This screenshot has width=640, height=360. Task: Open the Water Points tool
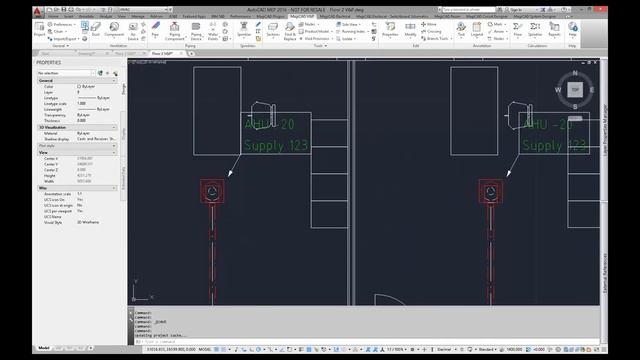(213, 31)
